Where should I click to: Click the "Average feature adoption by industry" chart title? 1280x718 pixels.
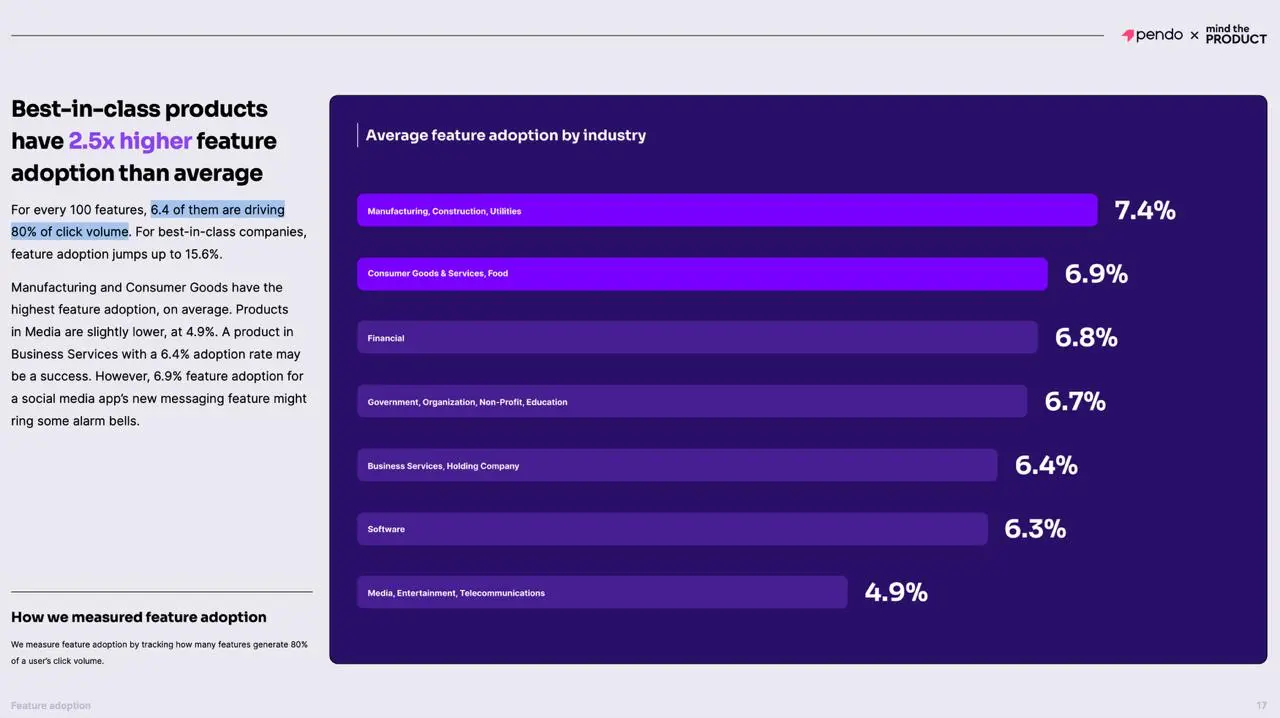coord(506,135)
